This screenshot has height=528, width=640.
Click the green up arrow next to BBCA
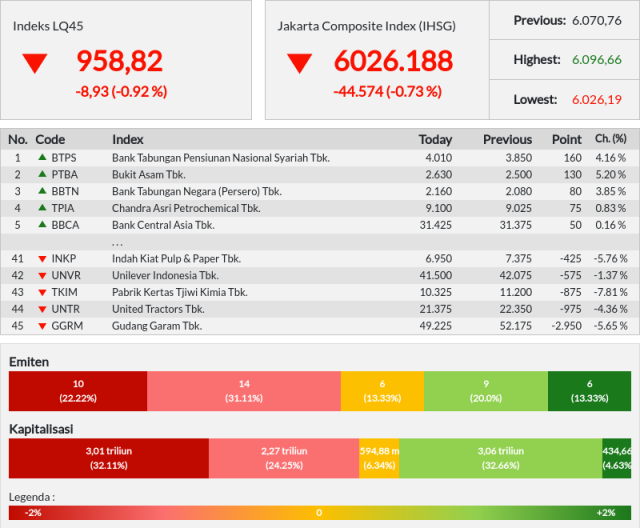(42, 224)
